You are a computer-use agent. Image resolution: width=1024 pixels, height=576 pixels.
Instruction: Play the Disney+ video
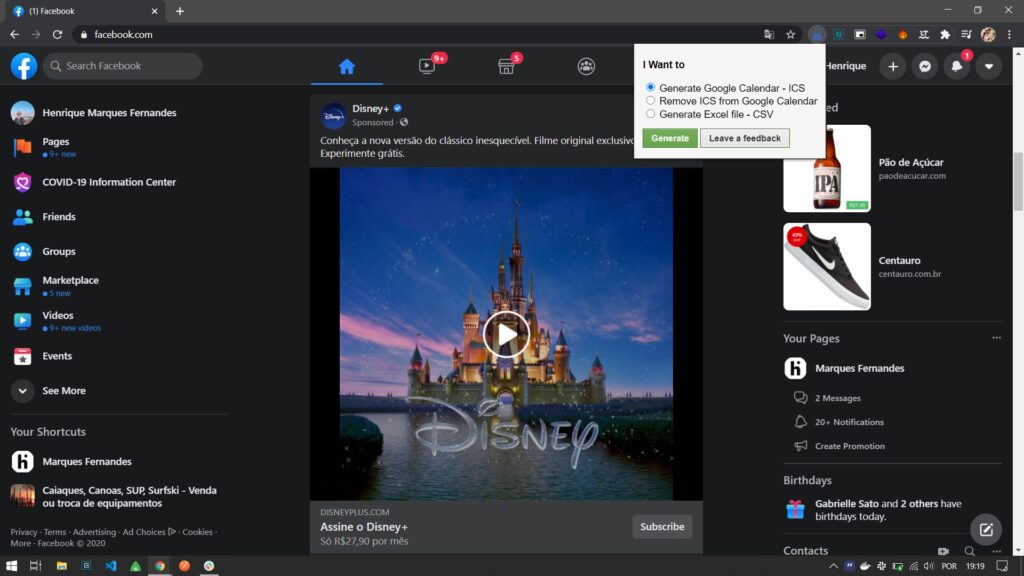click(x=506, y=334)
